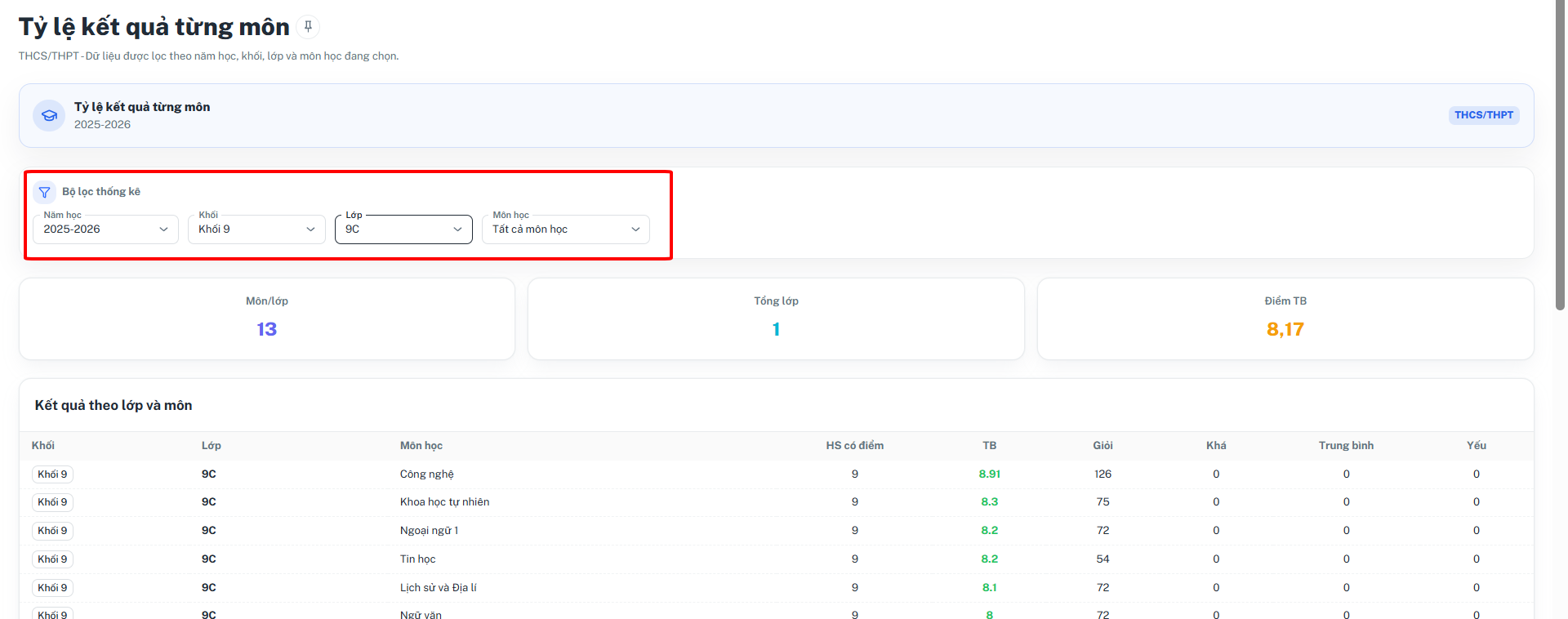
Task: Click the Giỏi column header
Action: click(x=1102, y=446)
